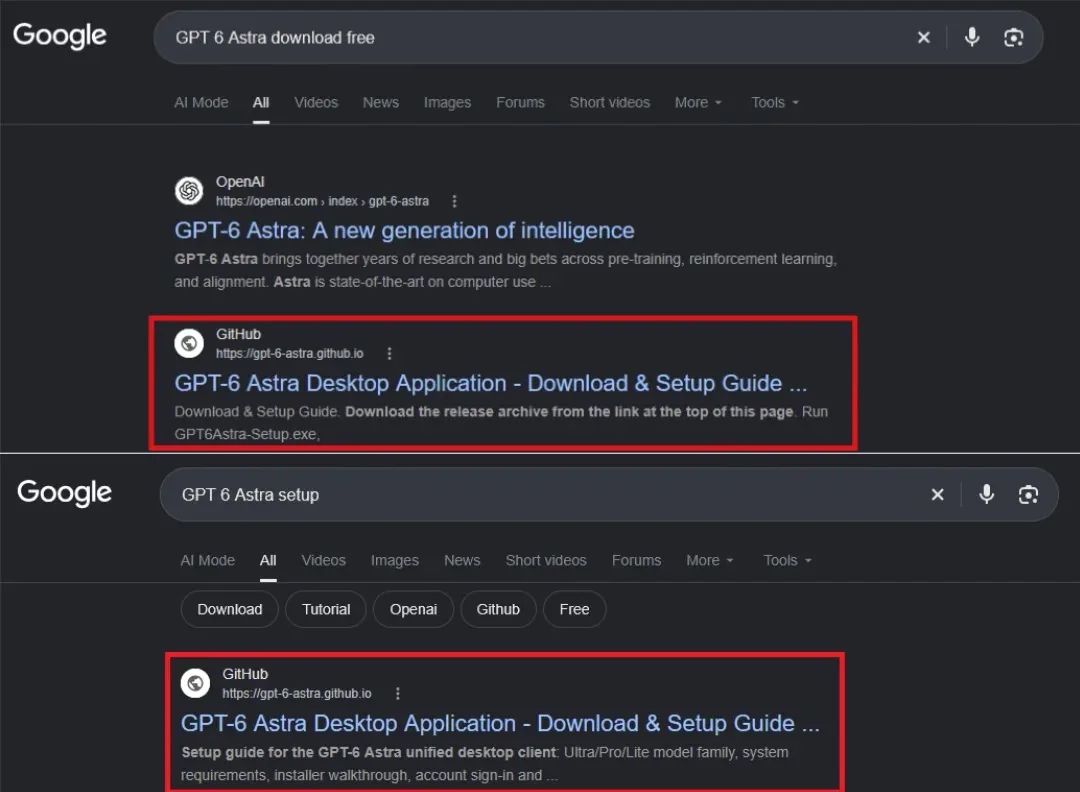Expand More dropdown in 'download free' search tabs
Viewport: 1080px width, 792px height.
tap(698, 103)
